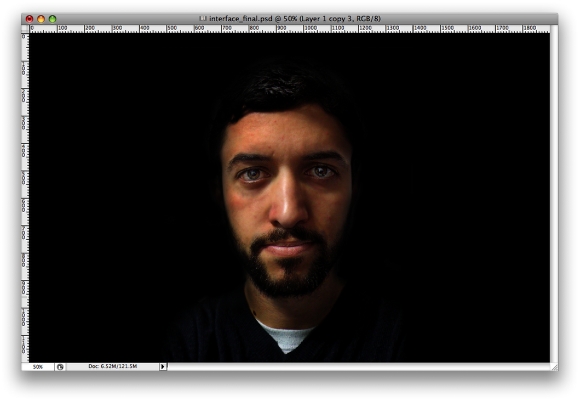Click the horizontal scrollbar below the canvas
Image resolution: width=580 pixels, height=401 pixels.
click(x=359, y=367)
